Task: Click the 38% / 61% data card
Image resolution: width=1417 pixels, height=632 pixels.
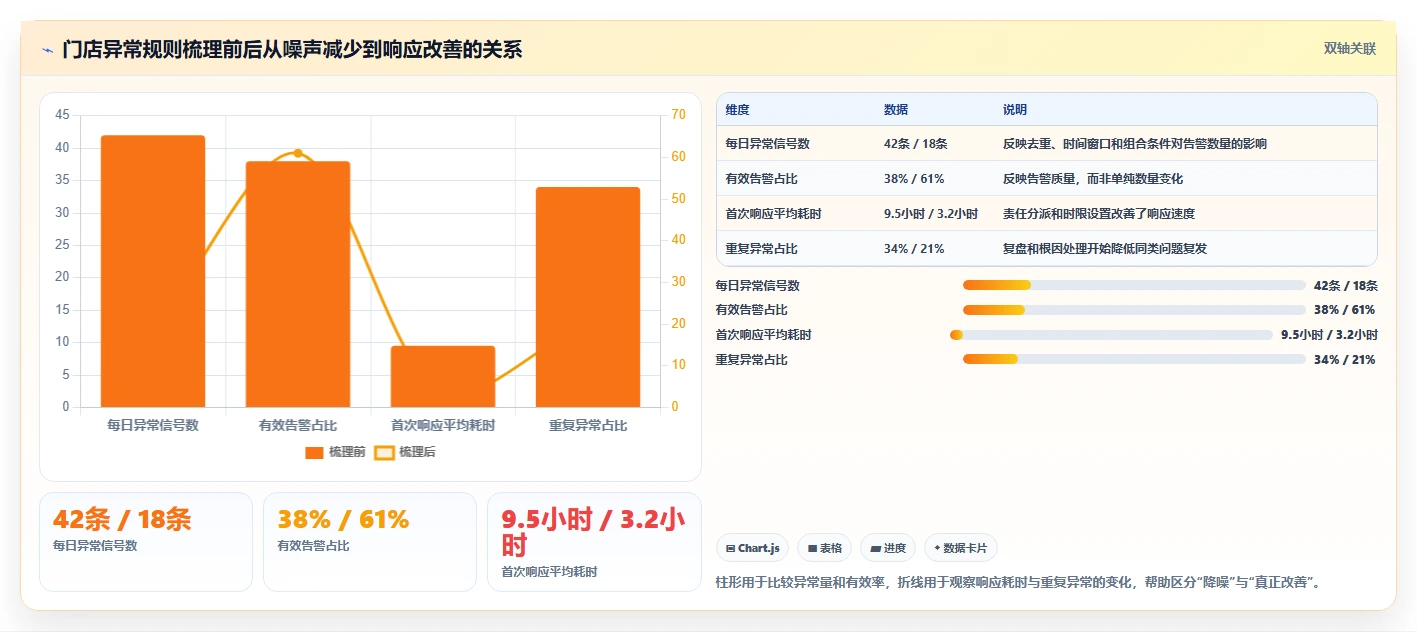Action: click(370, 542)
